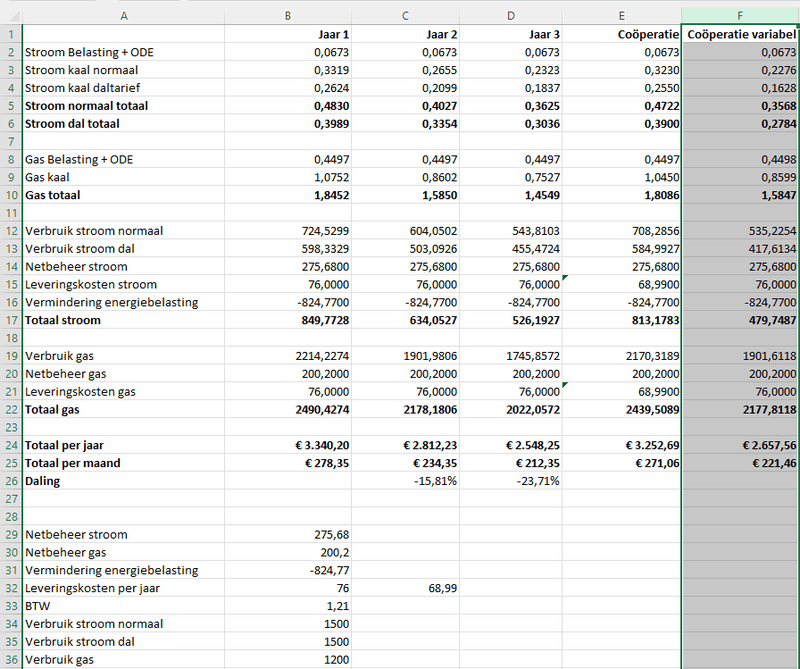
Task: Select 'Vermindering energiebelasting' in row 16
Action: 123,302
